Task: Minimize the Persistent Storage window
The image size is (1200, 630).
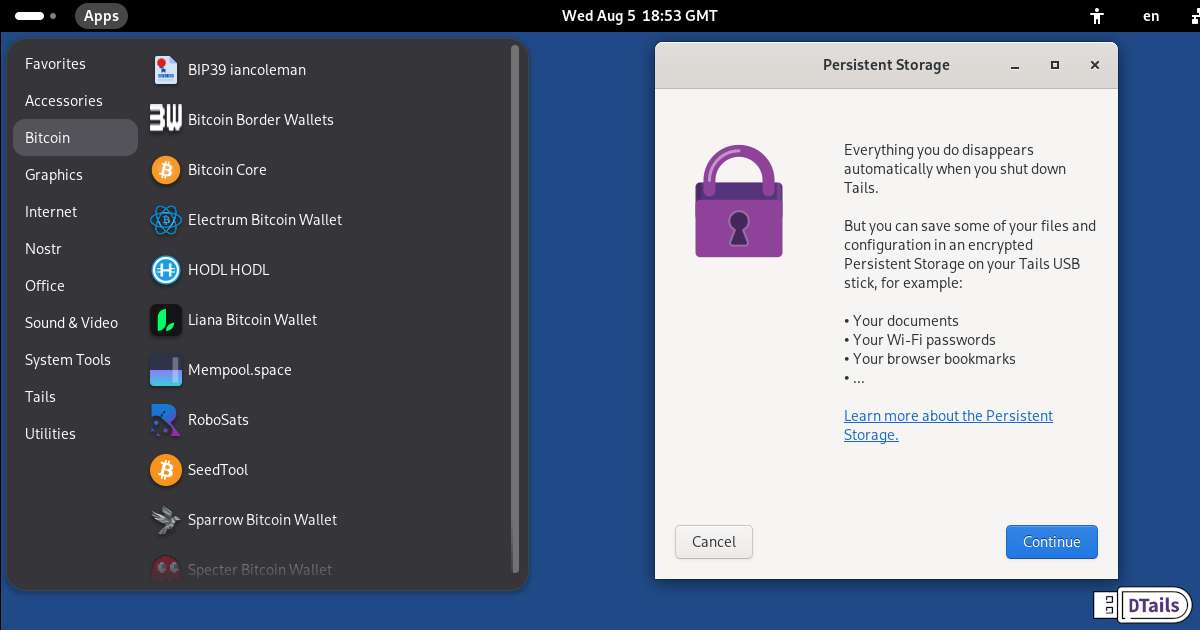Action: (1015, 65)
